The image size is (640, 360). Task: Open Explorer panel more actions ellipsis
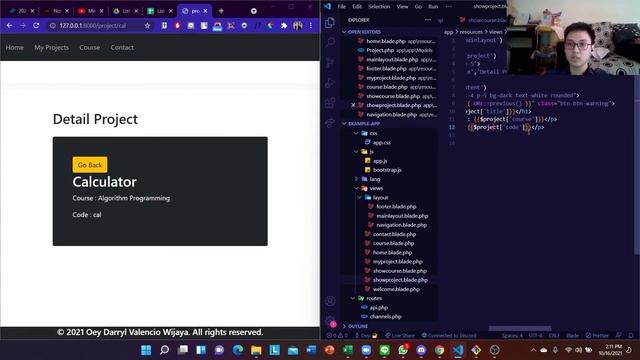[428, 20]
